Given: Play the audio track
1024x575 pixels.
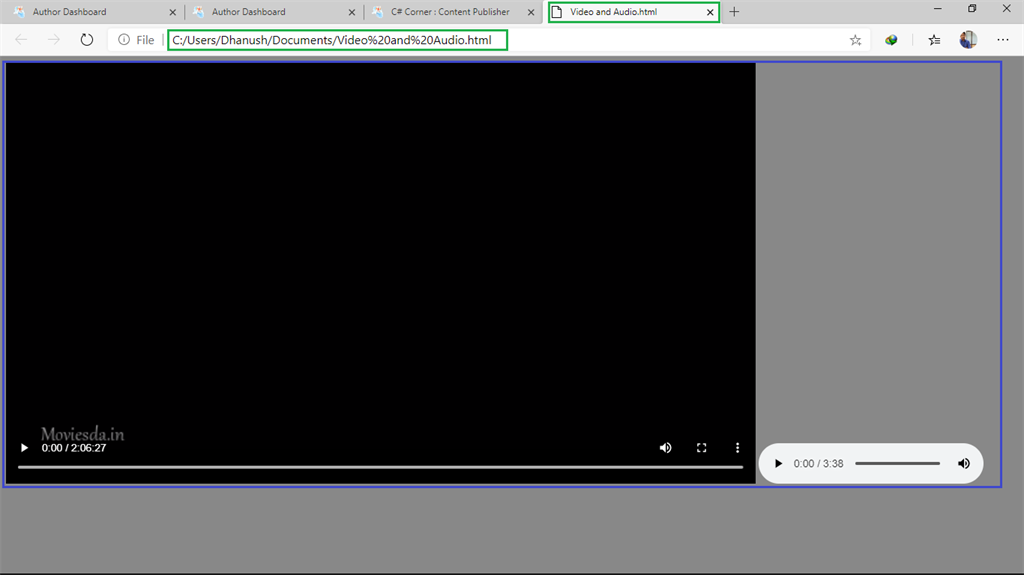Looking at the screenshot, I should click(778, 463).
